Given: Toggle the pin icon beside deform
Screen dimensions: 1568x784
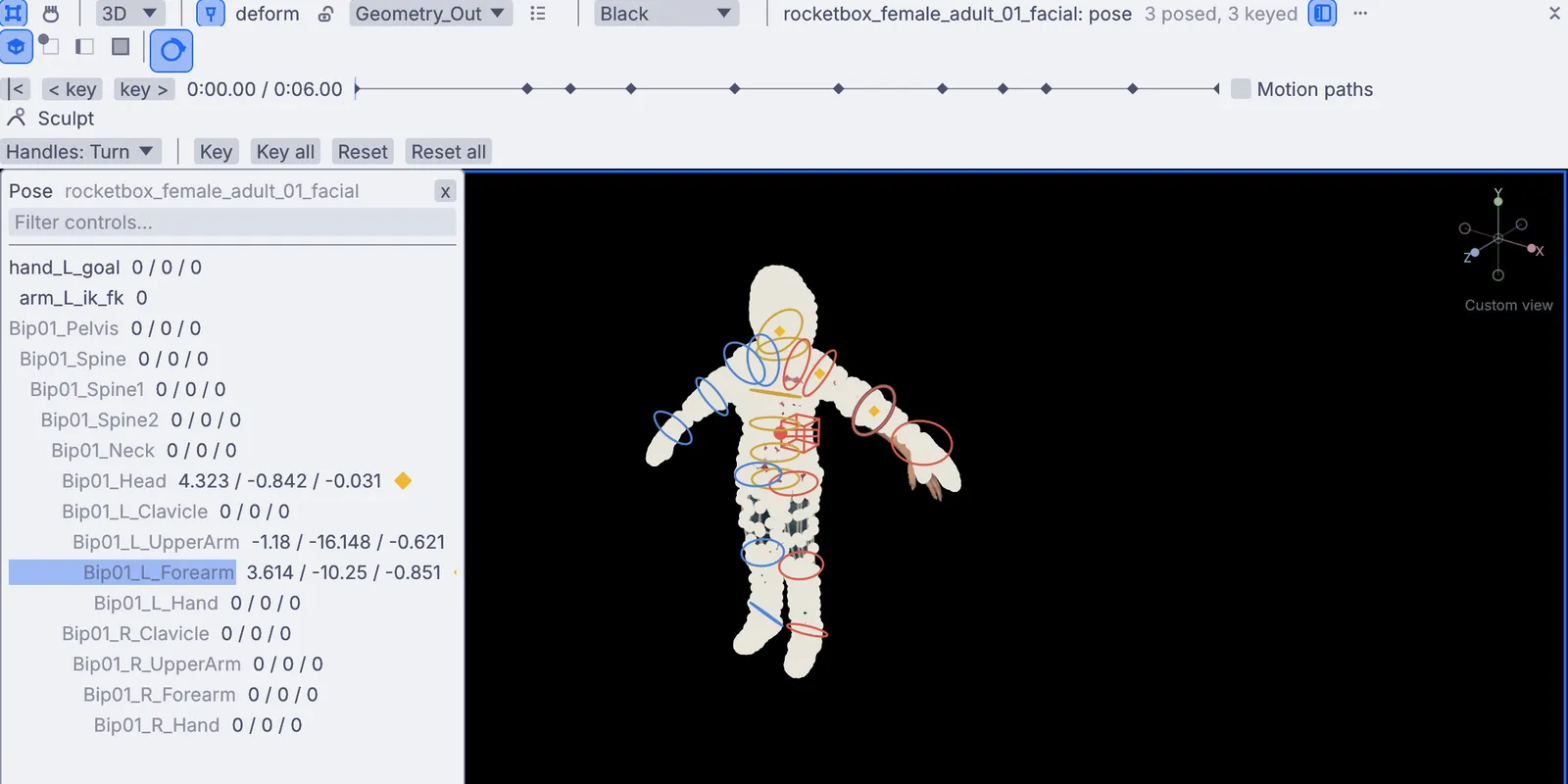Looking at the screenshot, I should 211,14.
